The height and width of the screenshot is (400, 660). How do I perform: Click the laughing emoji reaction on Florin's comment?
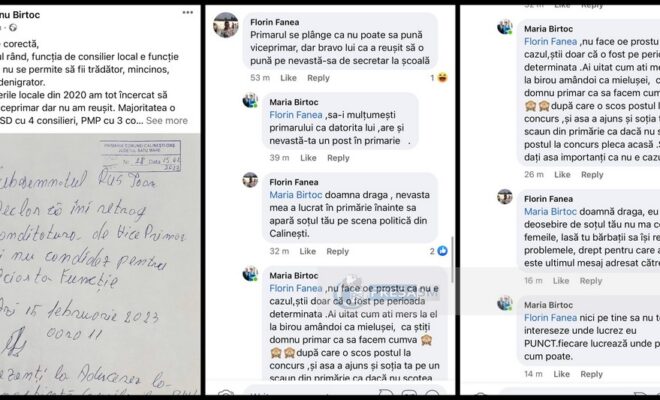coord(442,77)
